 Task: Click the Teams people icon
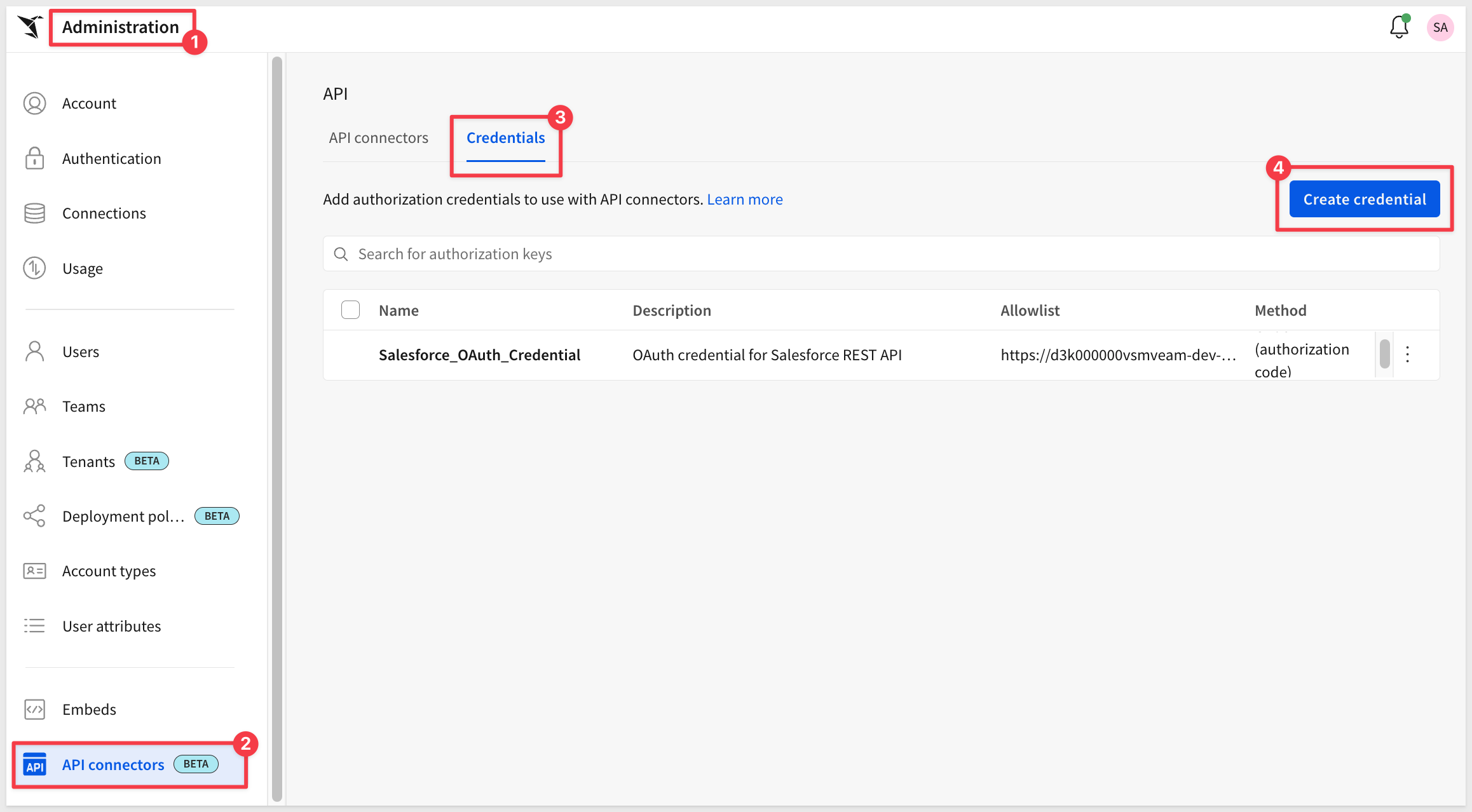point(34,407)
